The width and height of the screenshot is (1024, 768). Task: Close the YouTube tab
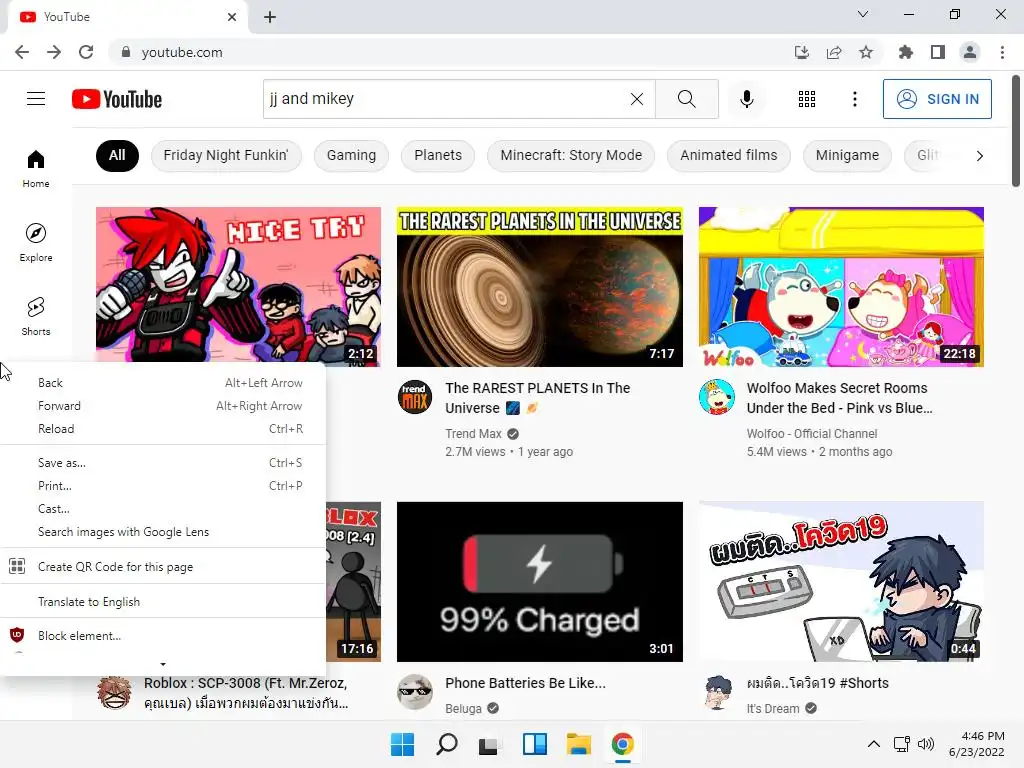pyautogui.click(x=232, y=17)
